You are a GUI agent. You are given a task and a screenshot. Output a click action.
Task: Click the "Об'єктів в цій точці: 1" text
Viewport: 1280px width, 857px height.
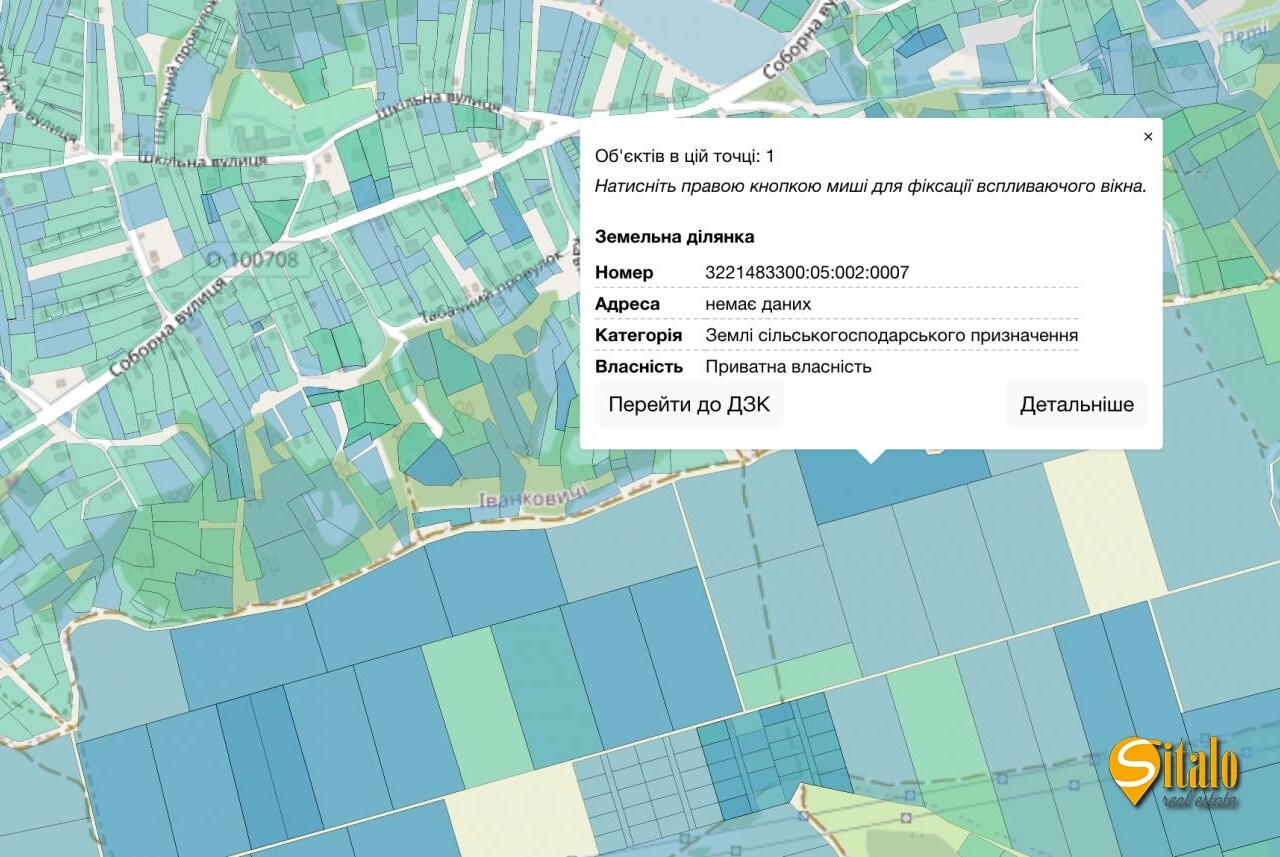684,156
